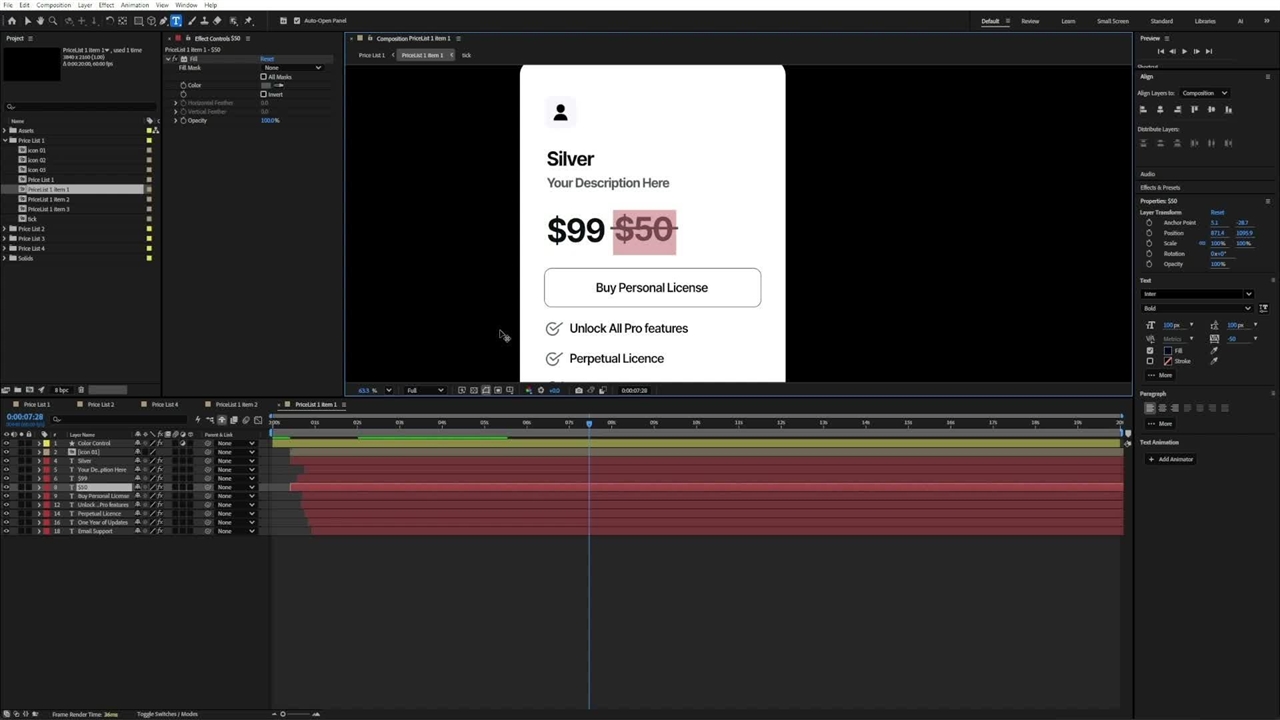
Task: Select the Type (T) tool
Action: point(176,21)
